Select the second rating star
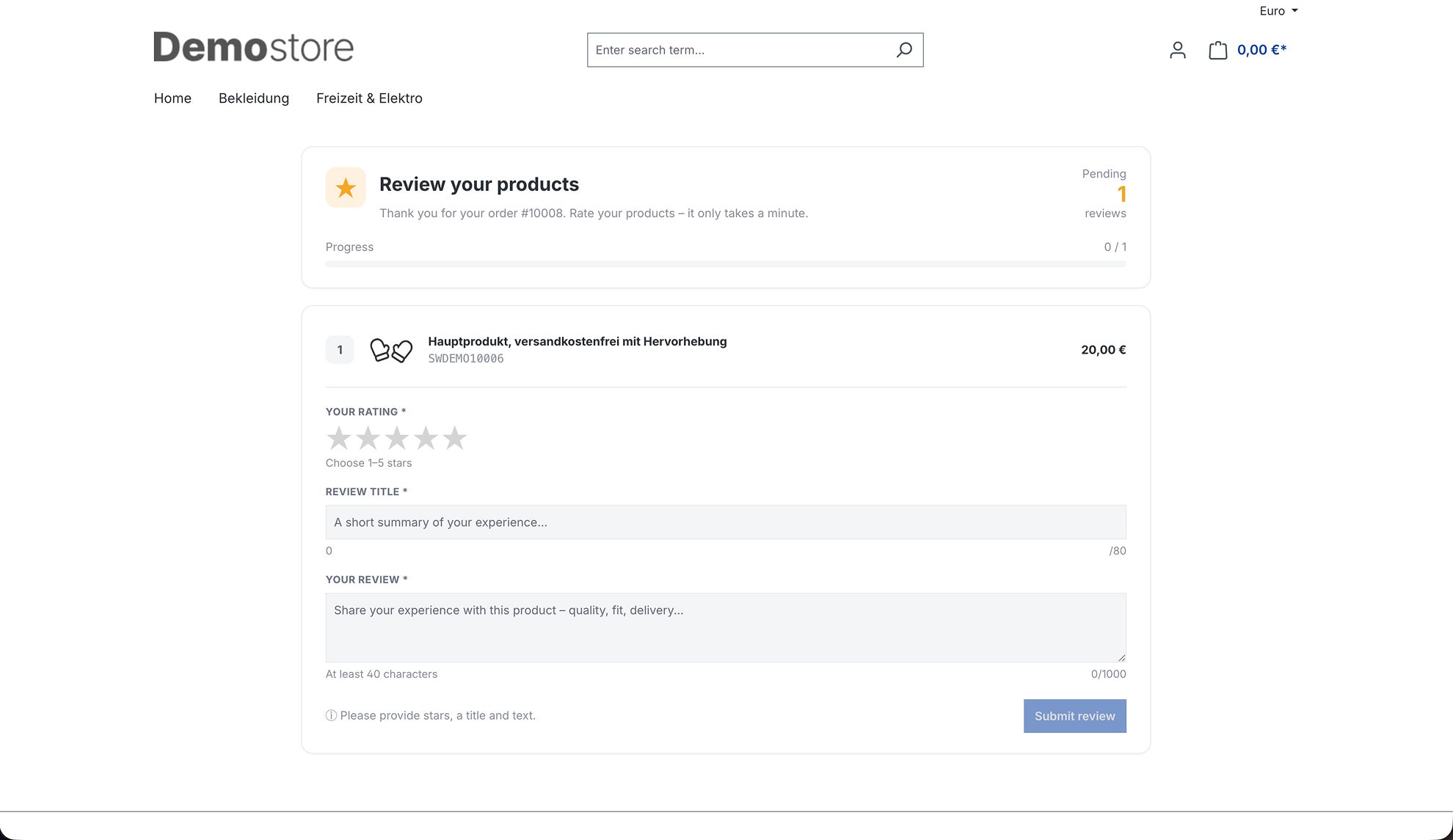1453x840 pixels. pyautogui.click(x=368, y=438)
